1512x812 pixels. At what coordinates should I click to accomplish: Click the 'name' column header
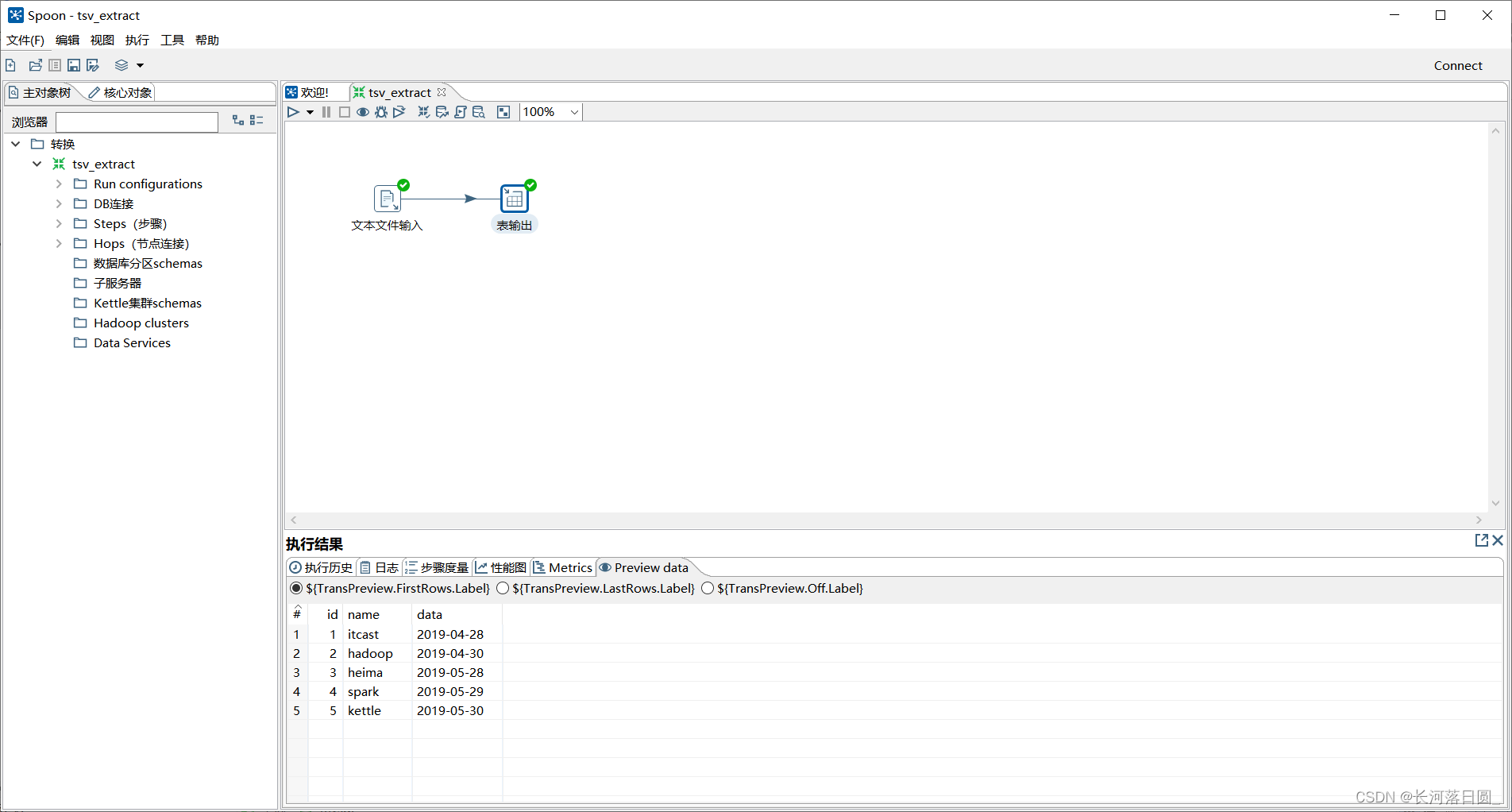click(x=377, y=614)
